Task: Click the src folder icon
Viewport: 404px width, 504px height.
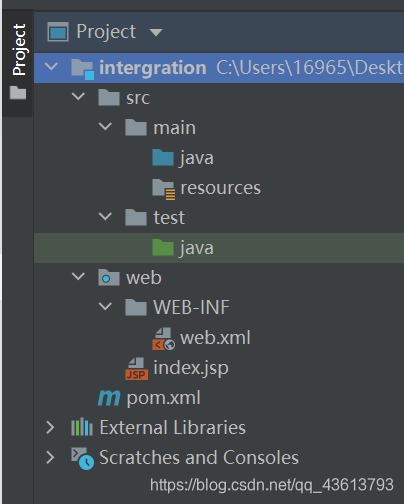Action: pyautogui.click(x=109, y=97)
